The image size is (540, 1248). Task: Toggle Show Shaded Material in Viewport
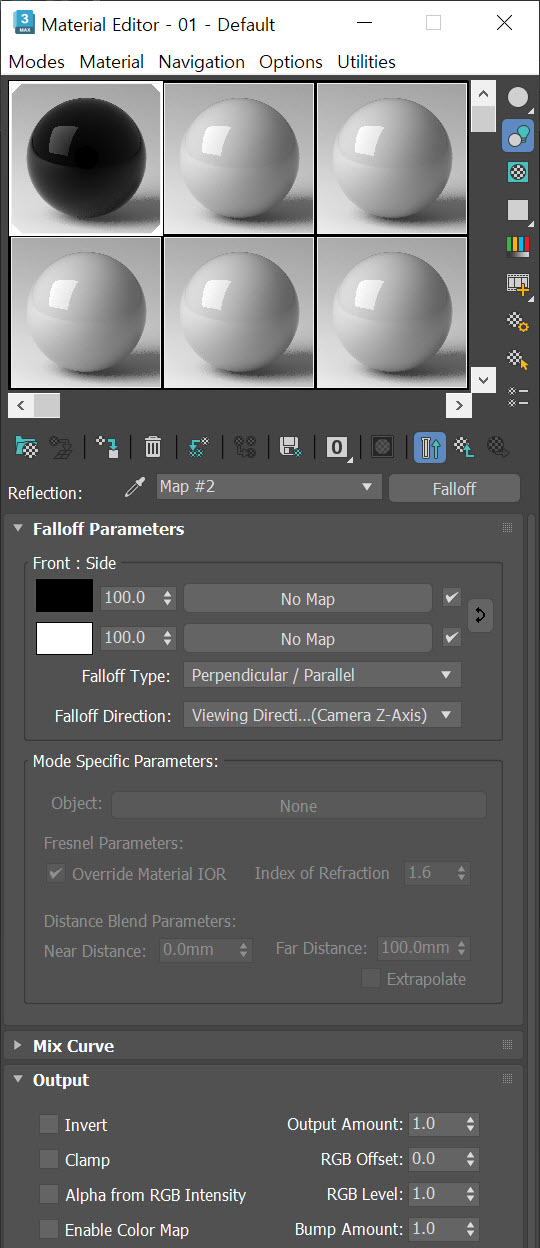click(x=382, y=447)
